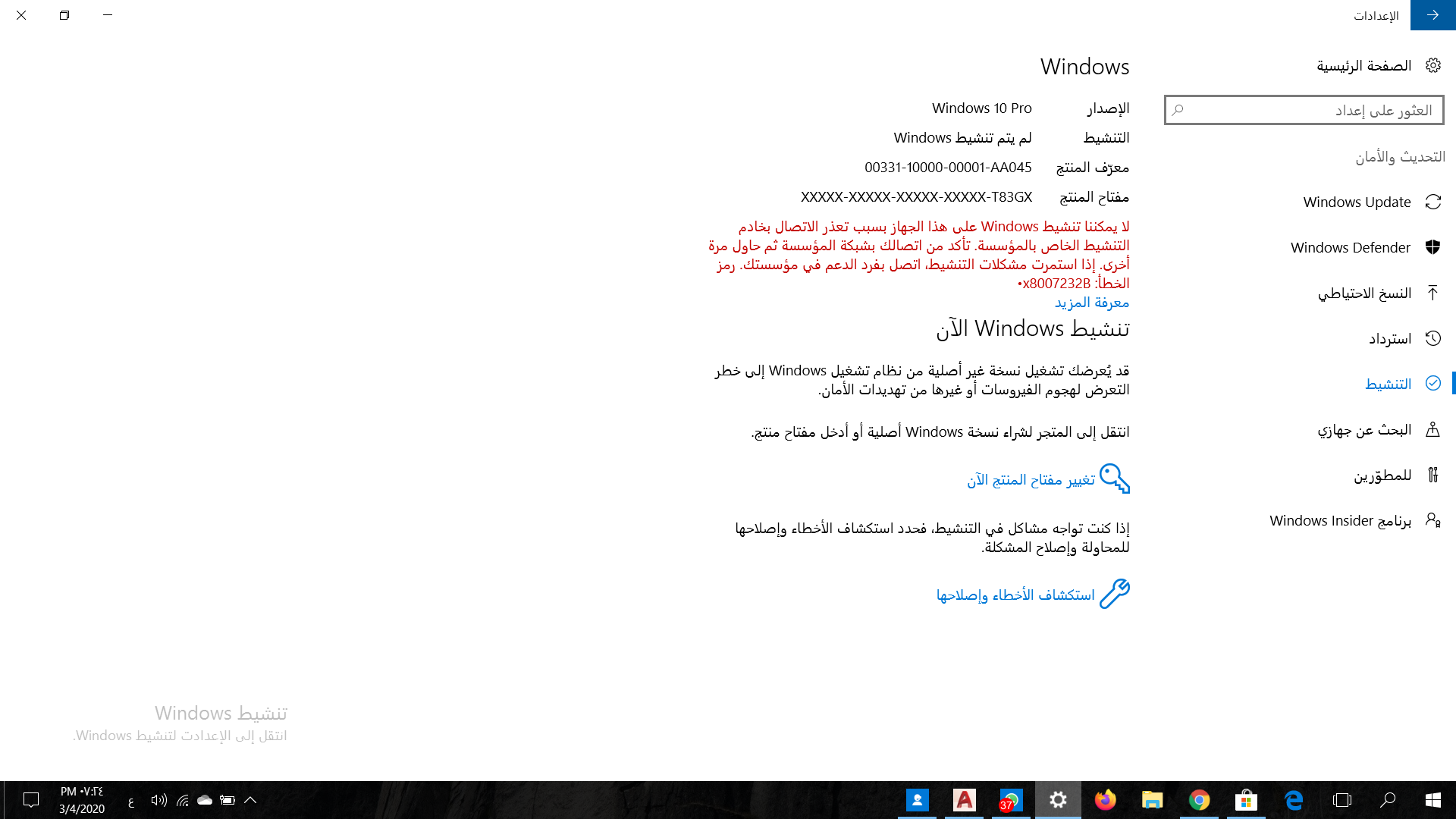Click the Backup upward-arrow icon
The width and height of the screenshot is (1456, 819).
pyautogui.click(x=1432, y=293)
